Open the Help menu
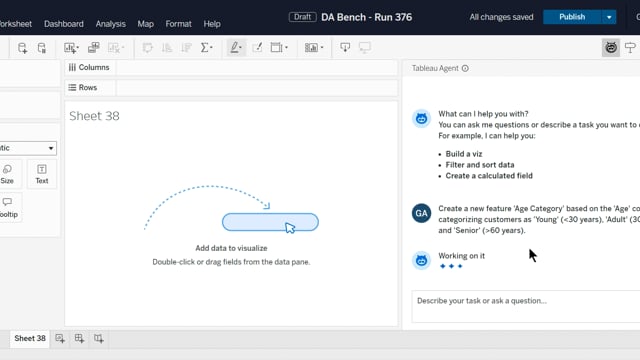640x360 pixels. (x=212, y=24)
